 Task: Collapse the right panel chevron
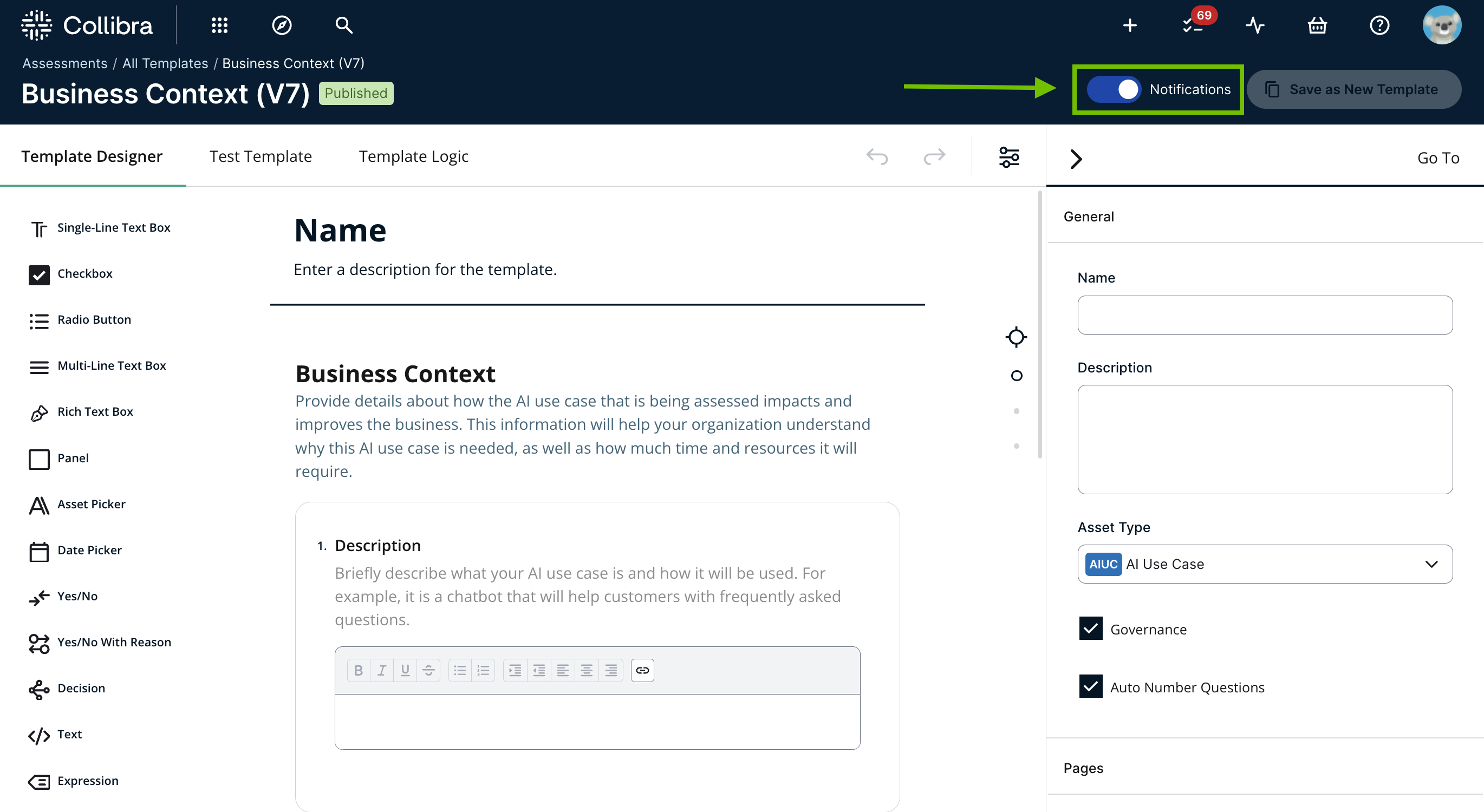point(1076,159)
